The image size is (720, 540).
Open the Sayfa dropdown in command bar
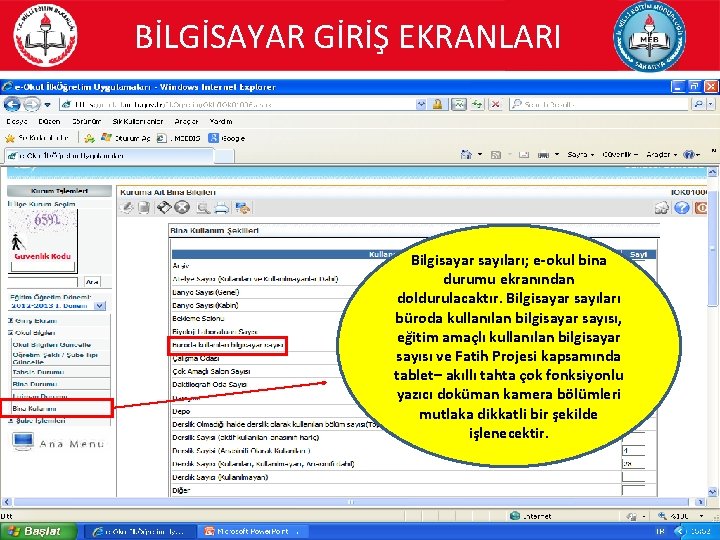[x=580, y=155]
